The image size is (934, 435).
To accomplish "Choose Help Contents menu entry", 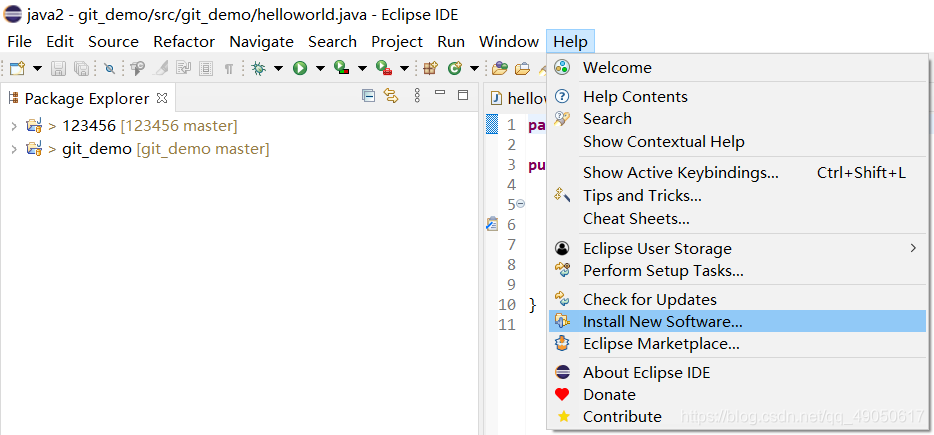I will 737,97.
